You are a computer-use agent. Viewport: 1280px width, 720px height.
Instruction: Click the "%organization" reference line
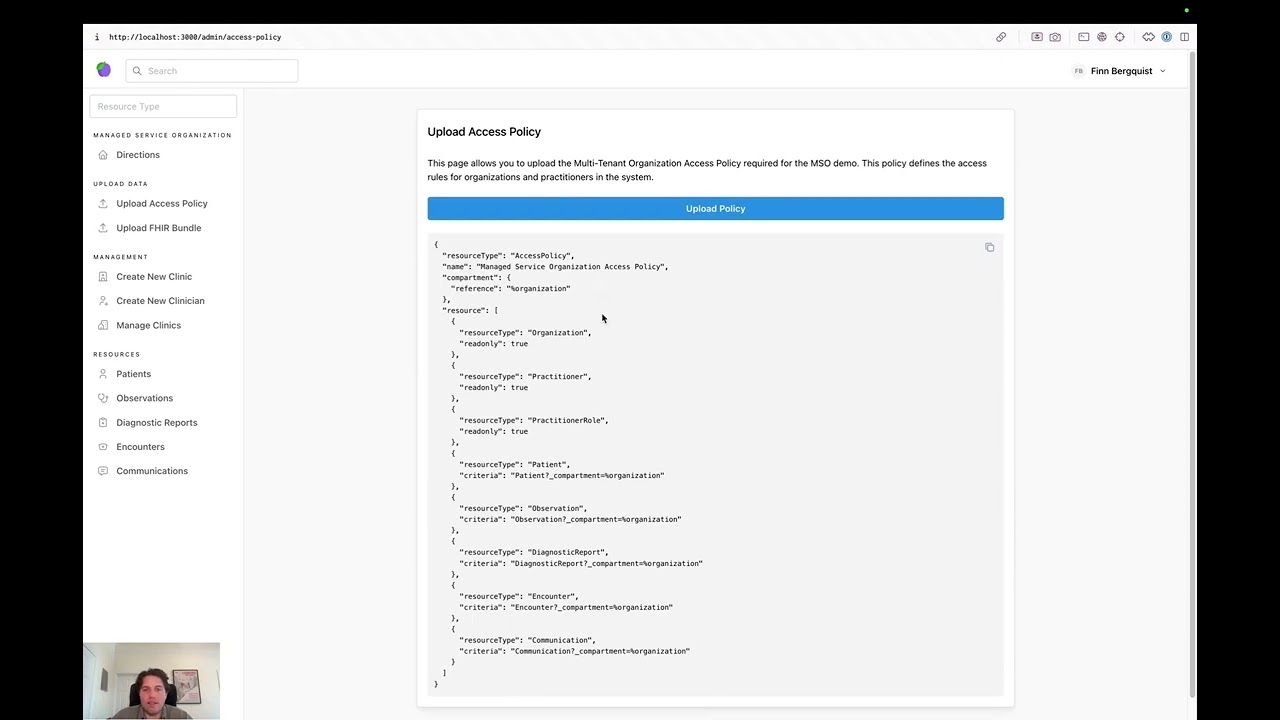click(x=510, y=289)
